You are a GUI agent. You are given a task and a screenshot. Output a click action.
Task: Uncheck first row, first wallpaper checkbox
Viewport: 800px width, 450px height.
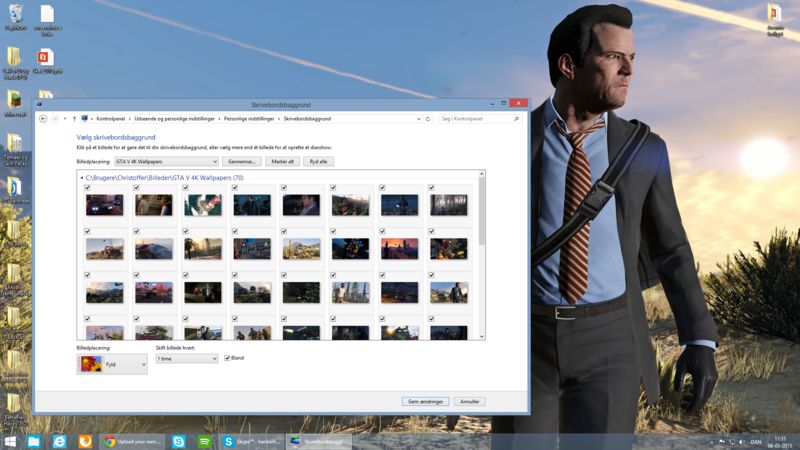coord(87,188)
